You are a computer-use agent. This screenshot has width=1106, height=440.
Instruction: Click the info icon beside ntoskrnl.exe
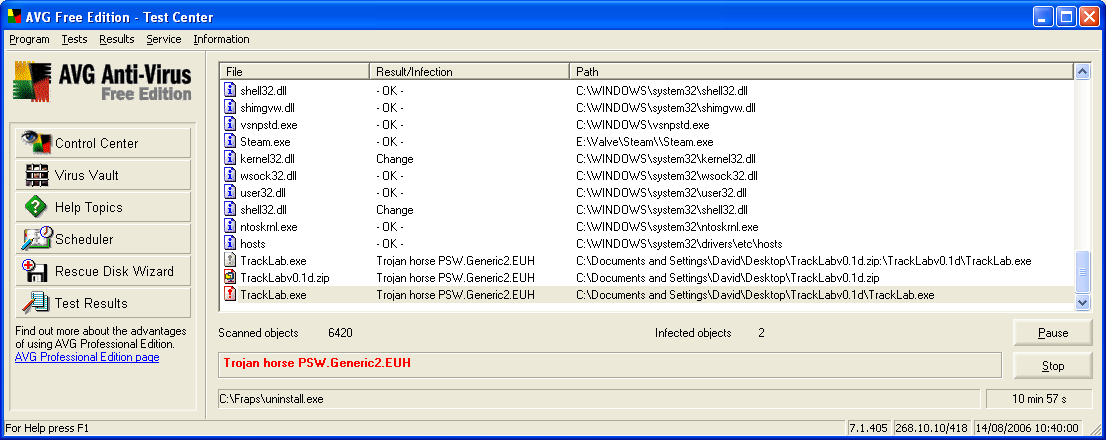[x=230, y=226]
